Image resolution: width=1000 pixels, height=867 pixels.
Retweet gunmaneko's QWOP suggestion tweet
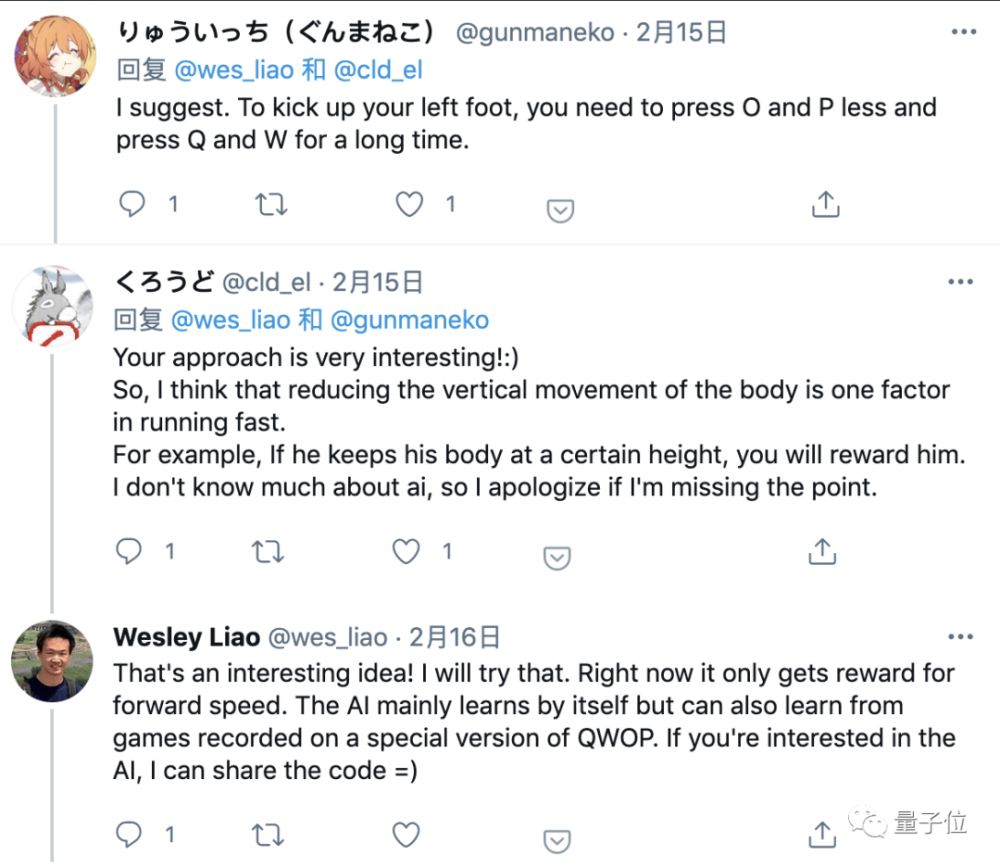point(271,204)
